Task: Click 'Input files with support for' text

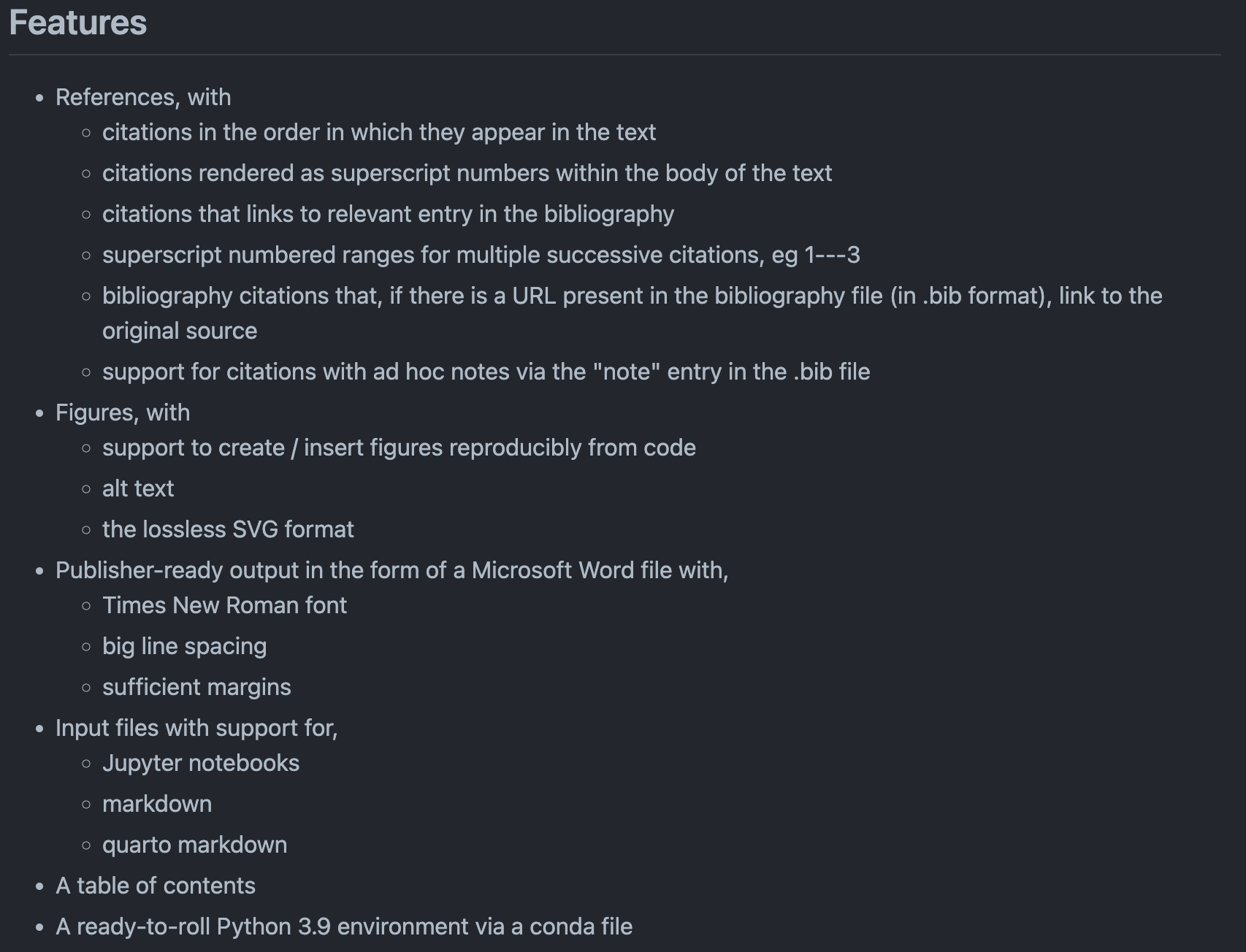Action: pyautogui.click(x=196, y=728)
